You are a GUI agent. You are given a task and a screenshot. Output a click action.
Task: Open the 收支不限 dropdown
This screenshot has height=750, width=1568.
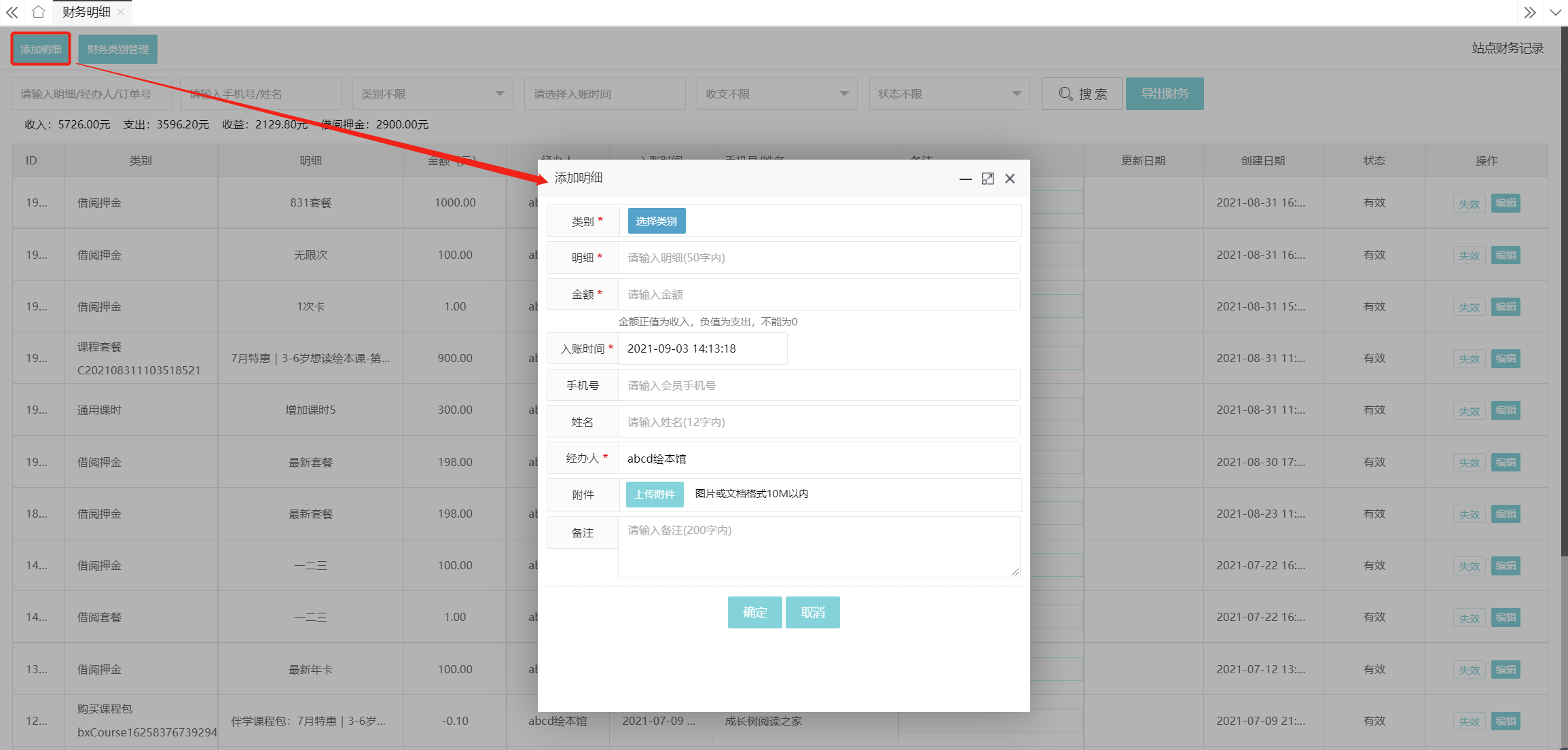click(x=777, y=94)
